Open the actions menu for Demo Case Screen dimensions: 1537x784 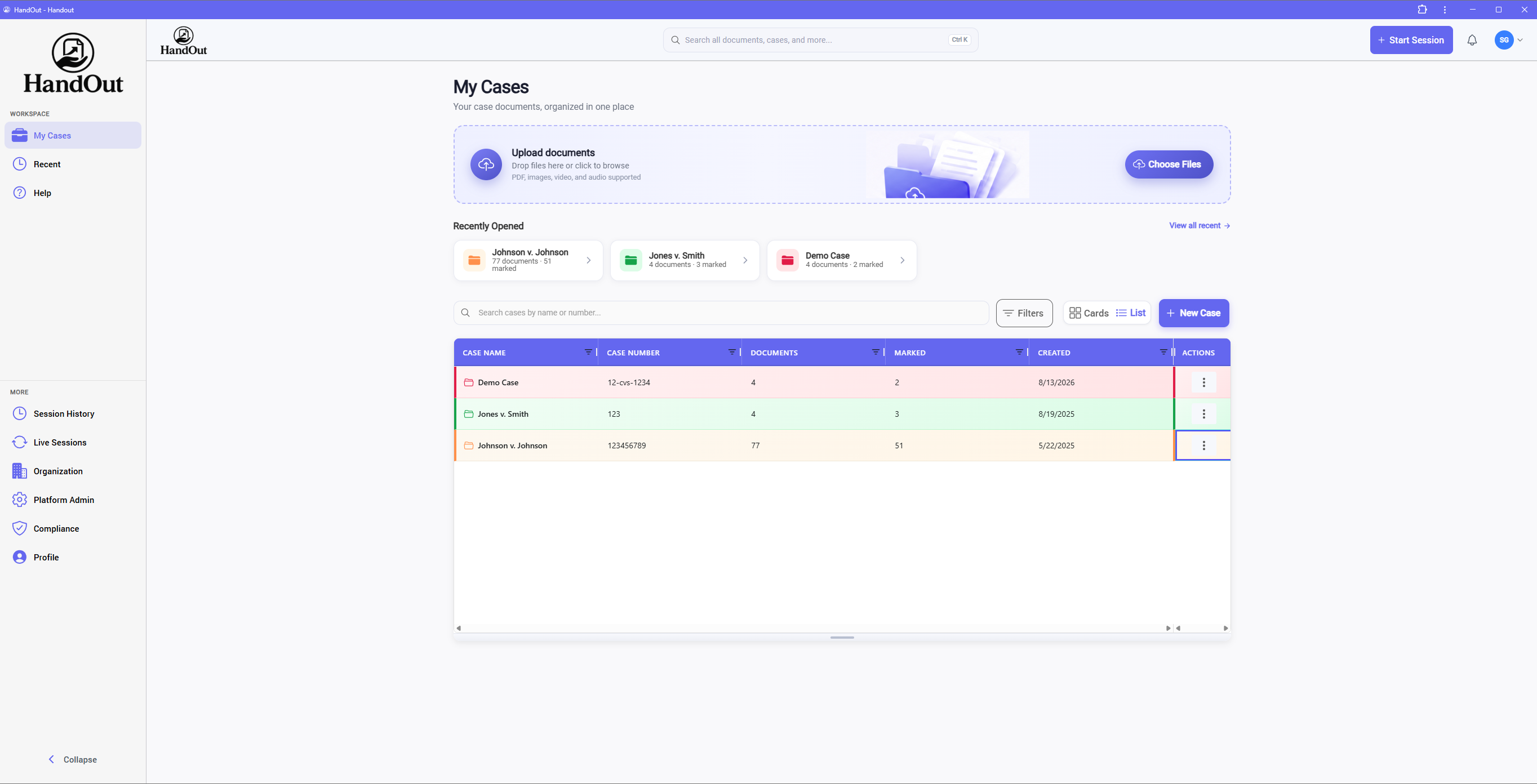(x=1203, y=382)
